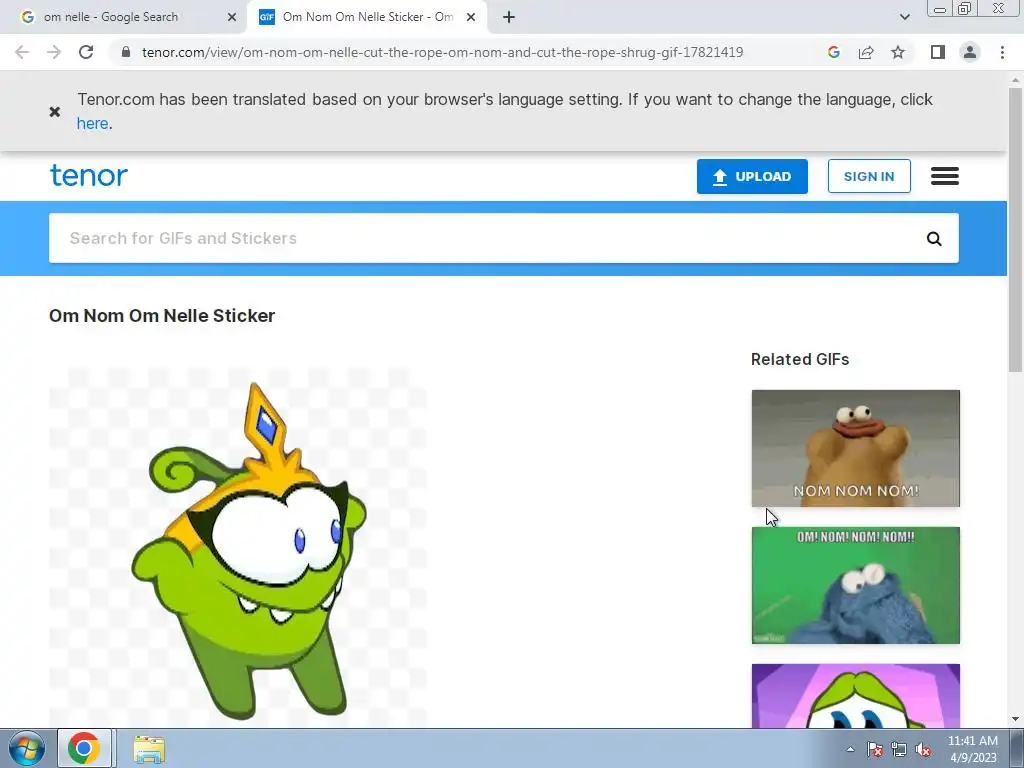Click the URL in the address bar
The height and width of the screenshot is (768, 1024).
tap(442, 52)
